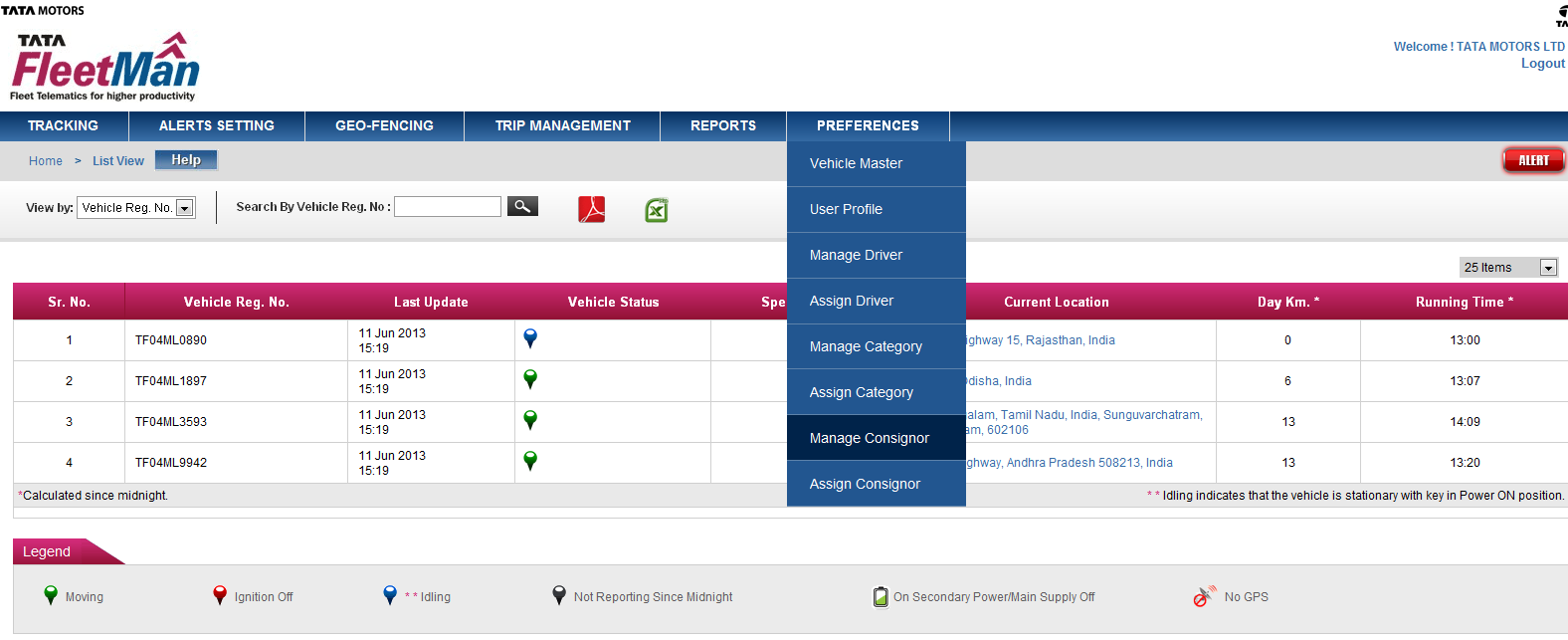Image resolution: width=1568 pixels, height=640 pixels.
Task: Click the Not Reporting legend pin icon
Action: coord(559,595)
